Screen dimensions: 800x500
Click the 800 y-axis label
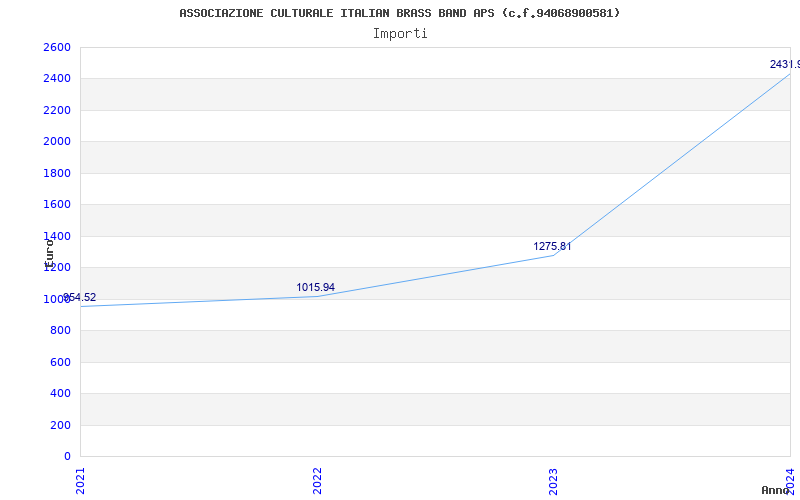coord(60,331)
